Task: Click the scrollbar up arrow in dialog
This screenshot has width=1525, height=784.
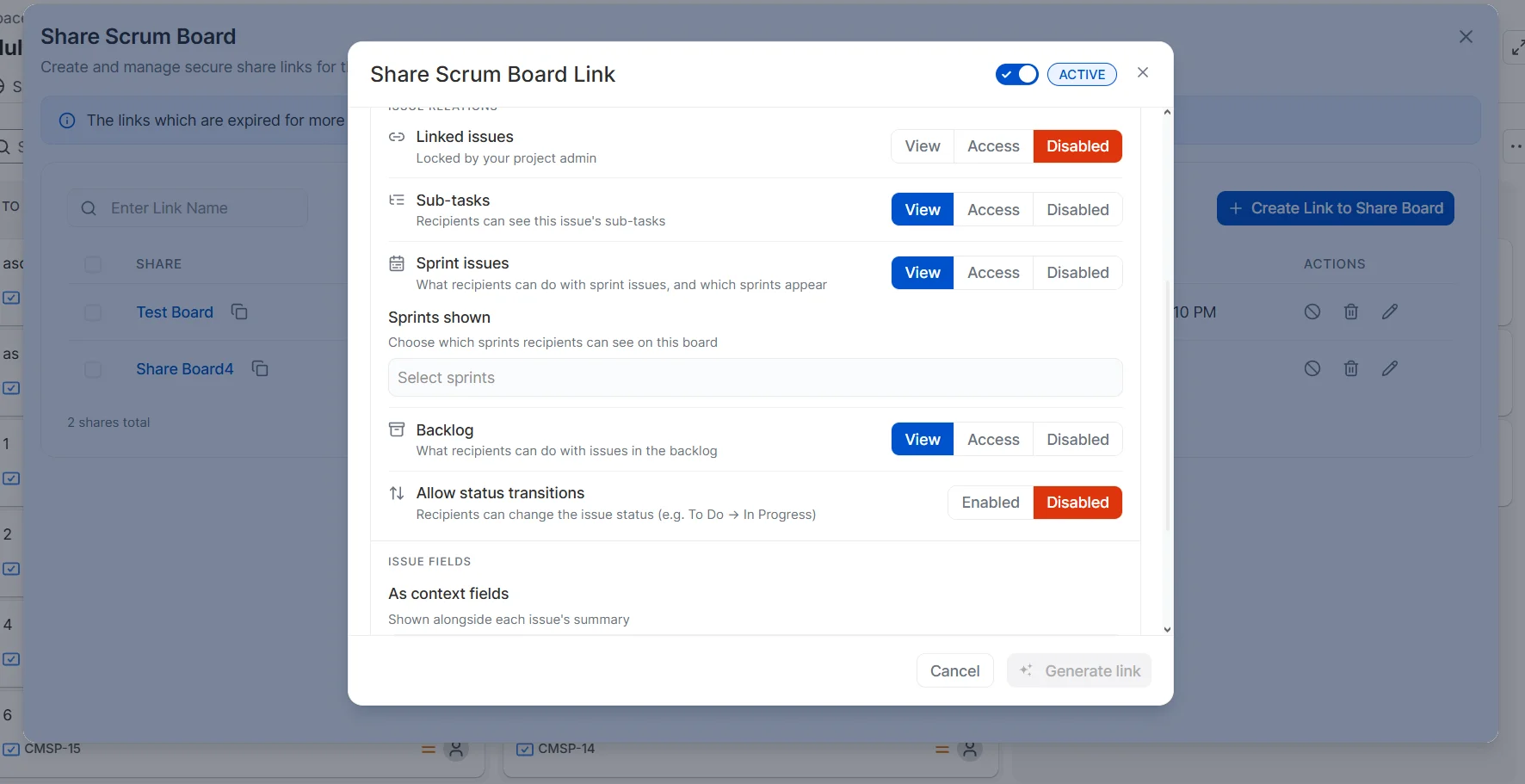Action: 1167,113
